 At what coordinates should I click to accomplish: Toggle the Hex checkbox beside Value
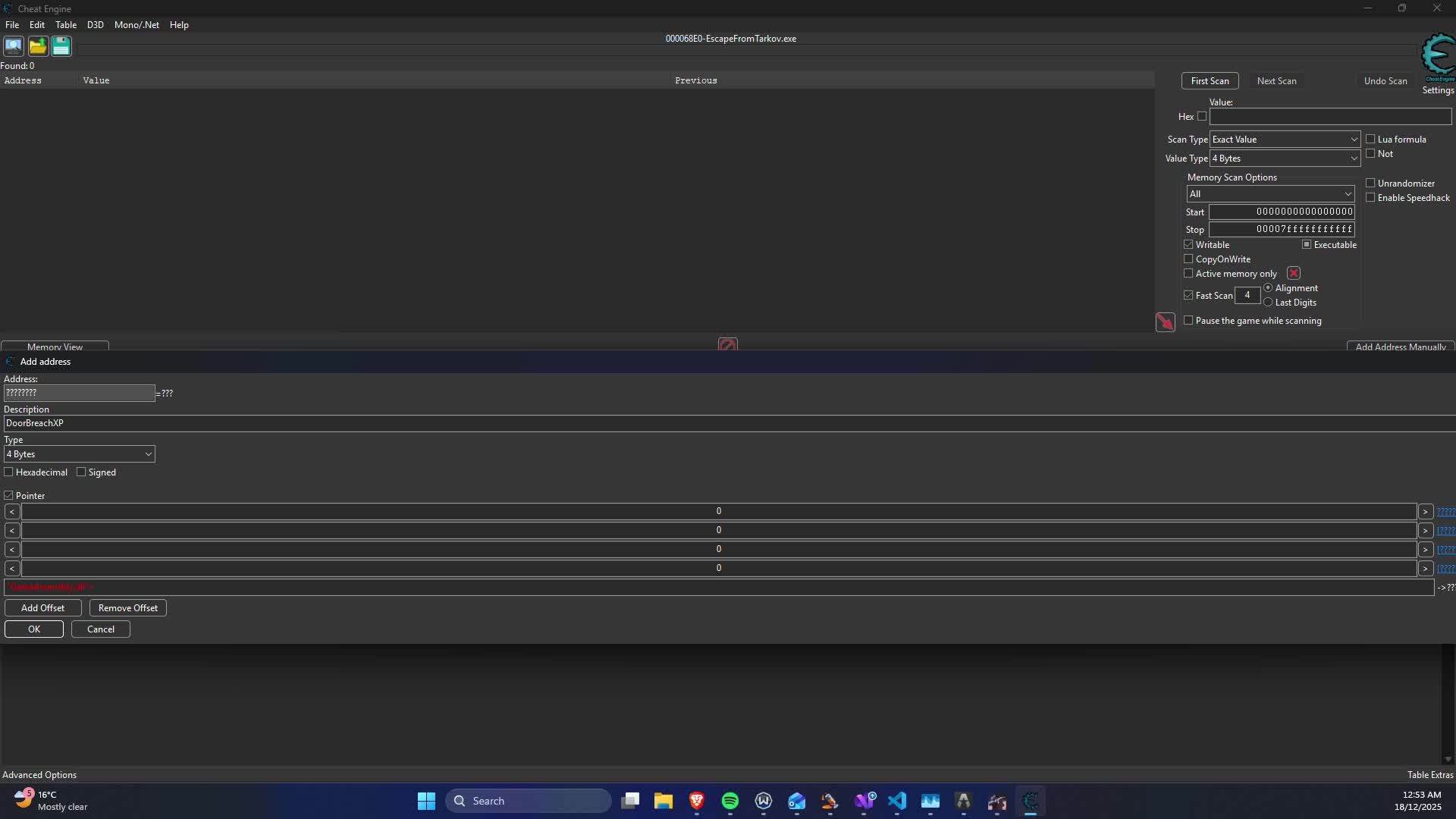[x=1202, y=116]
